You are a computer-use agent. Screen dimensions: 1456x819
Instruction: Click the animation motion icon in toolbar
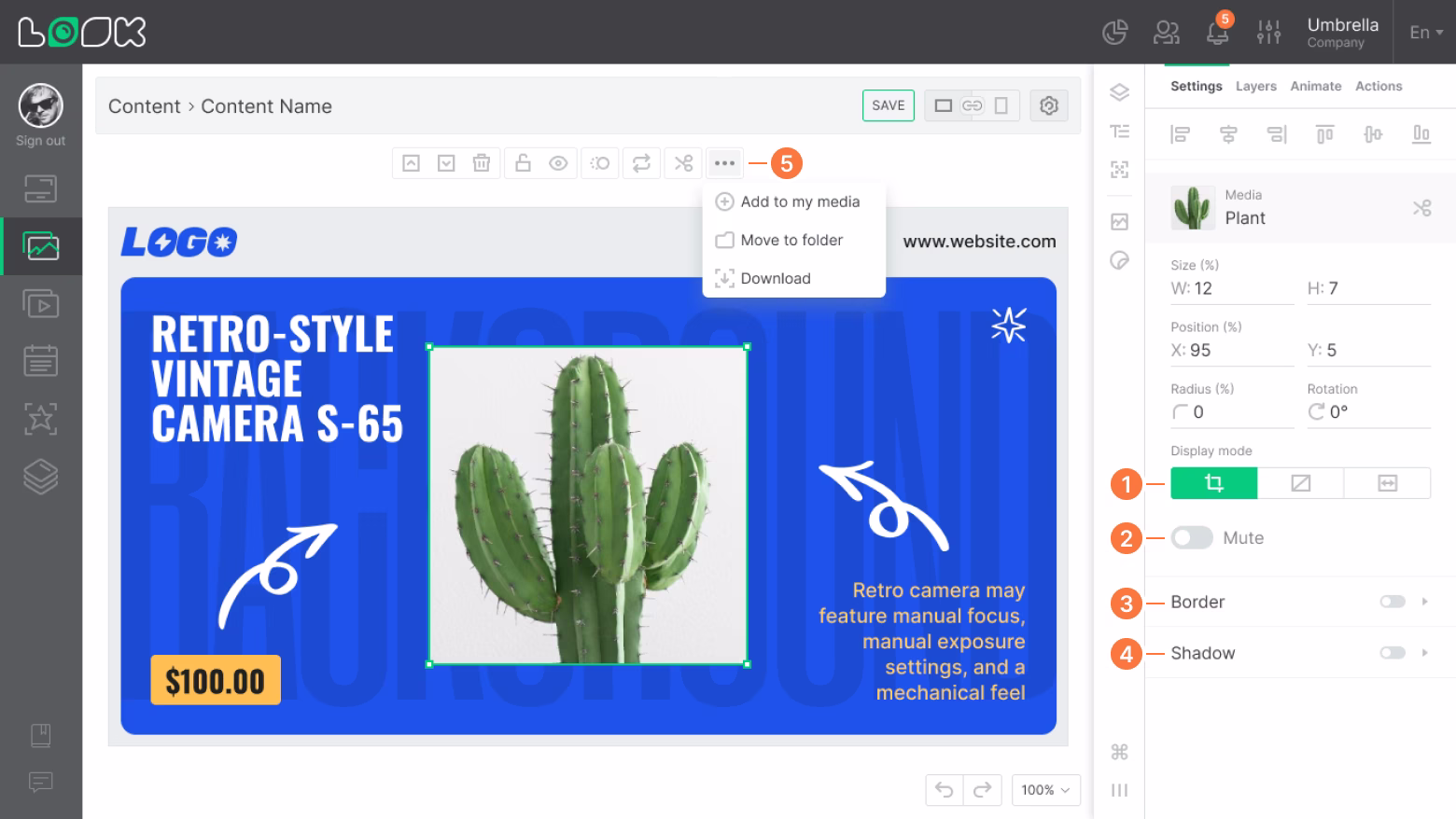pos(600,163)
